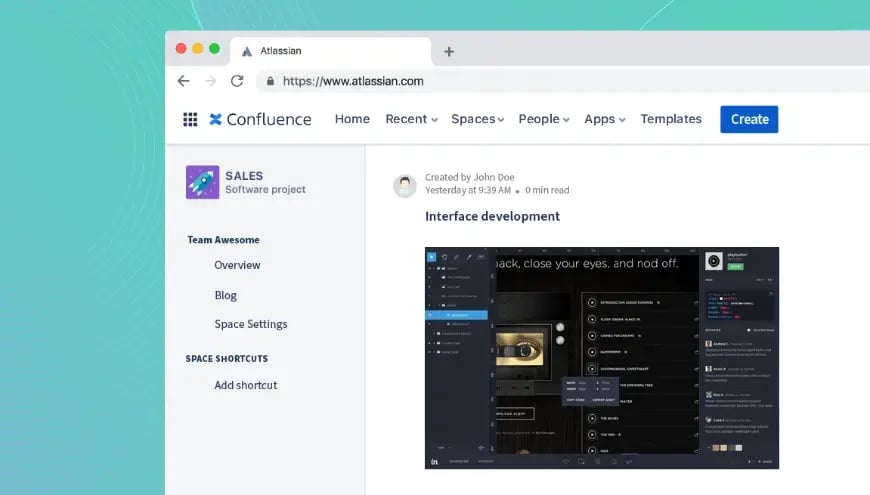
Task: Expand the Recent dropdown
Action: coord(412,119)
